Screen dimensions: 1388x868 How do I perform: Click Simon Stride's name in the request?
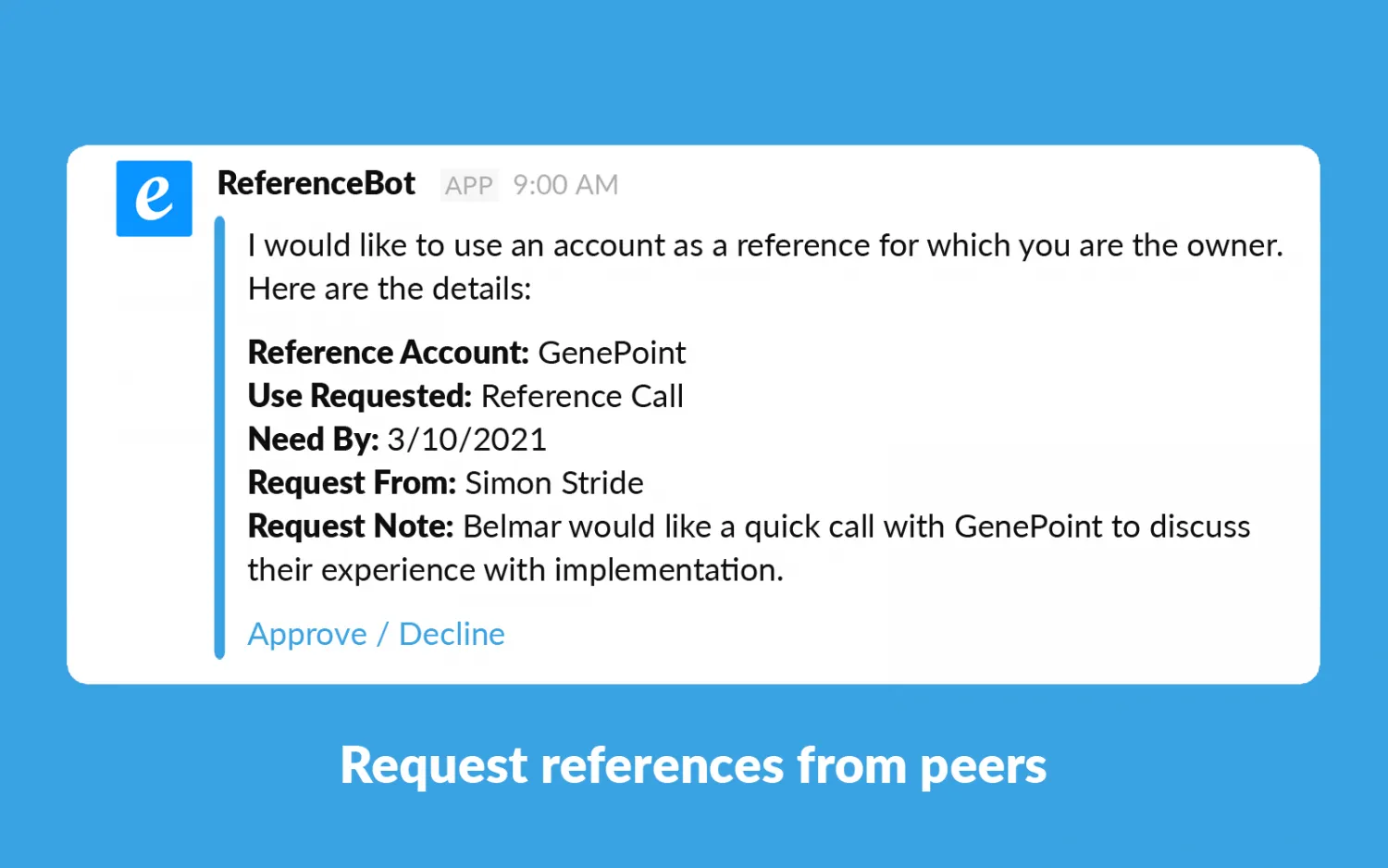553,482
